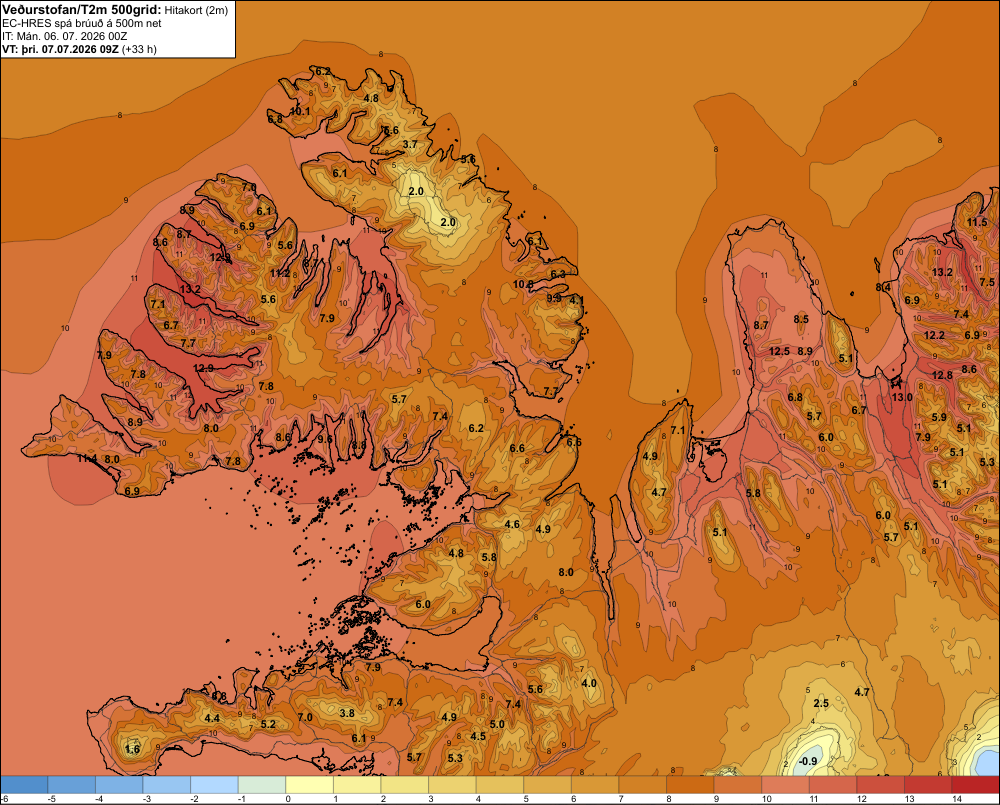Click the '11.2' temperature value
This screenshot has height=805, width=1000.
point(280,274)
